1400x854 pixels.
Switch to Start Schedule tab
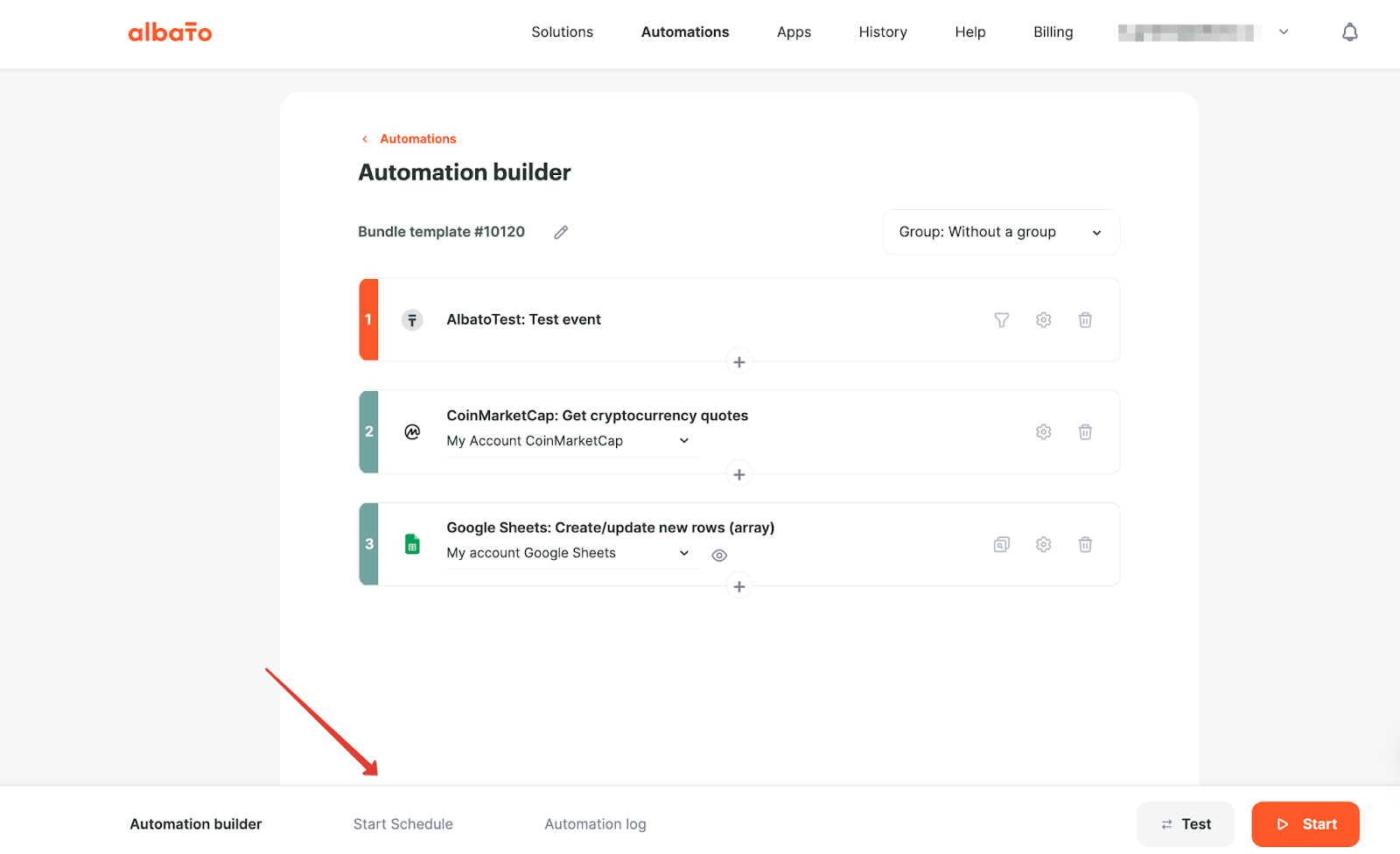[x=403, y=824]
